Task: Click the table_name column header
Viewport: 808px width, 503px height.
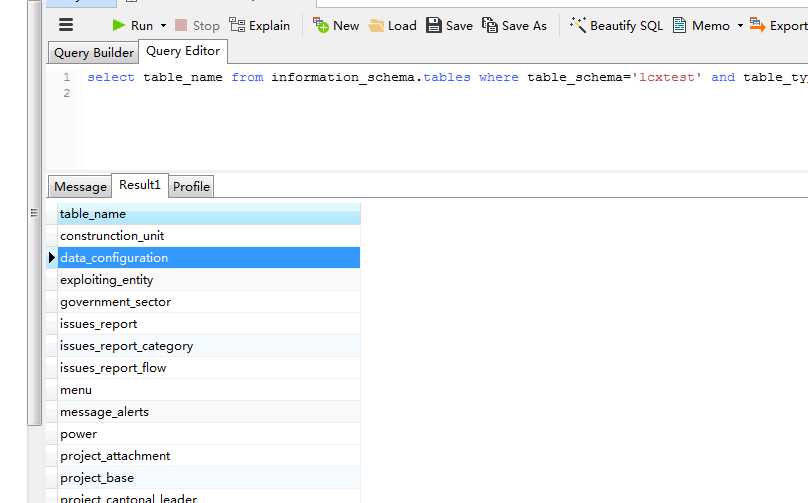Action: click(209, 214)
